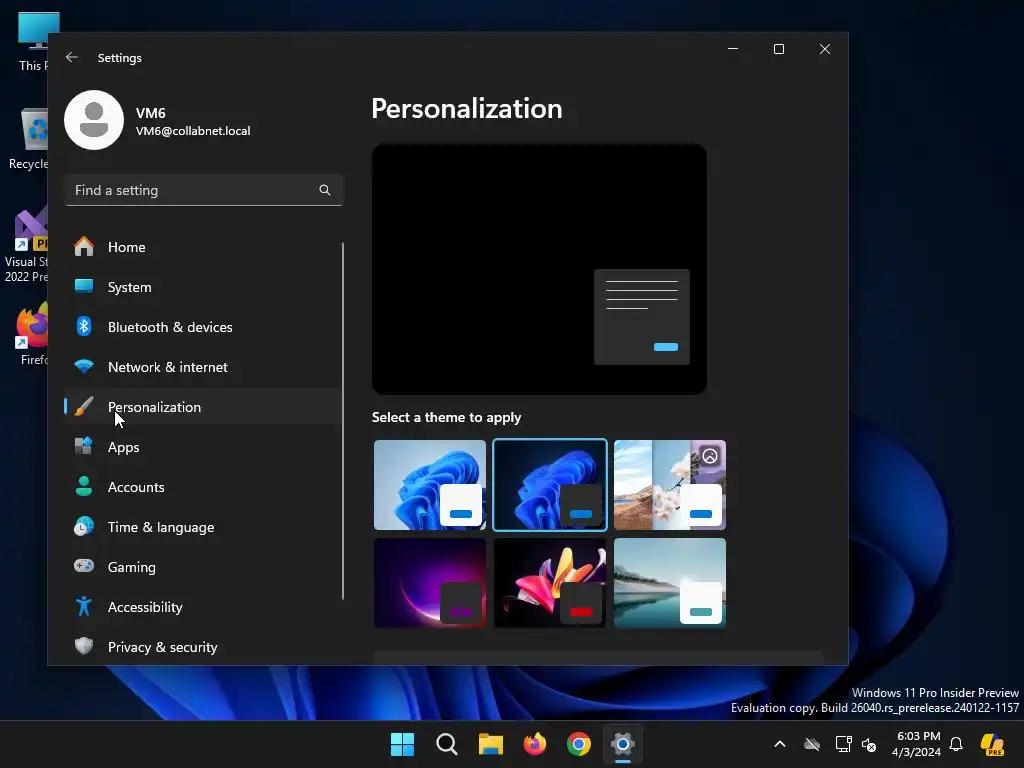
Task: Open the Home settings page
Action: tap(202, 247)
